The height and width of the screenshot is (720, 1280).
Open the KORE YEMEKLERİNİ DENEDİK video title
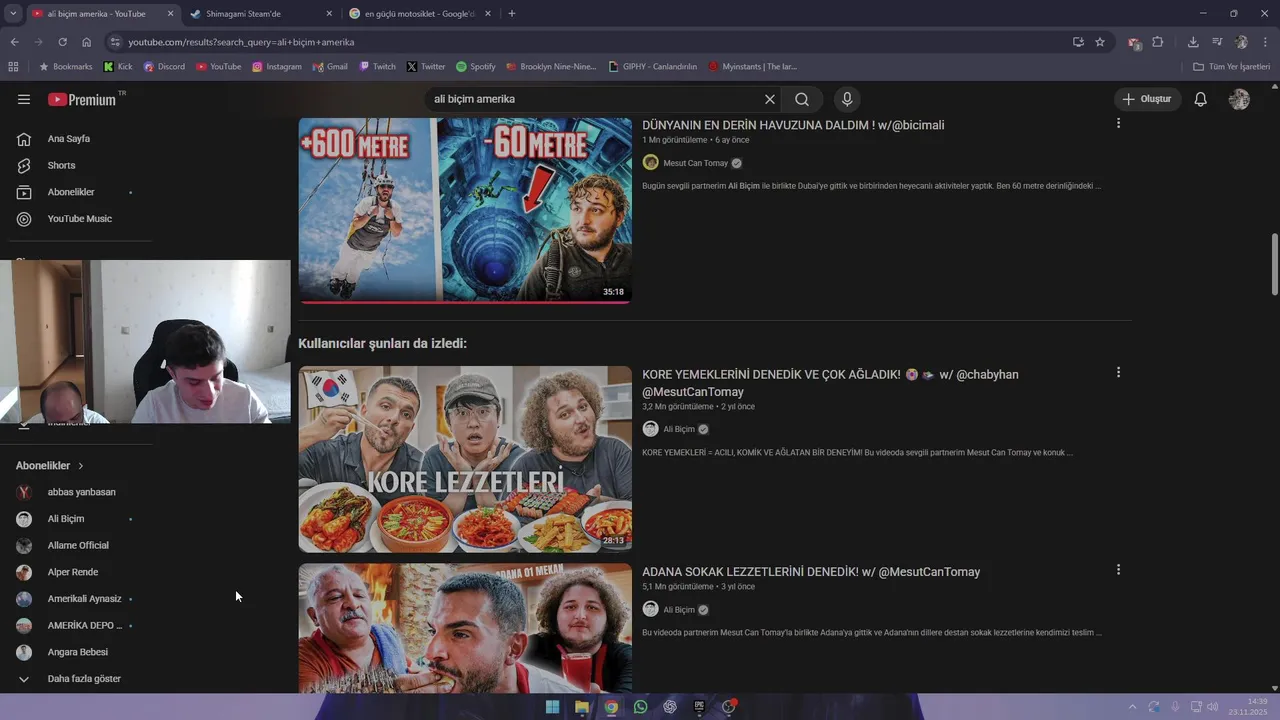[x=830, y=383]
